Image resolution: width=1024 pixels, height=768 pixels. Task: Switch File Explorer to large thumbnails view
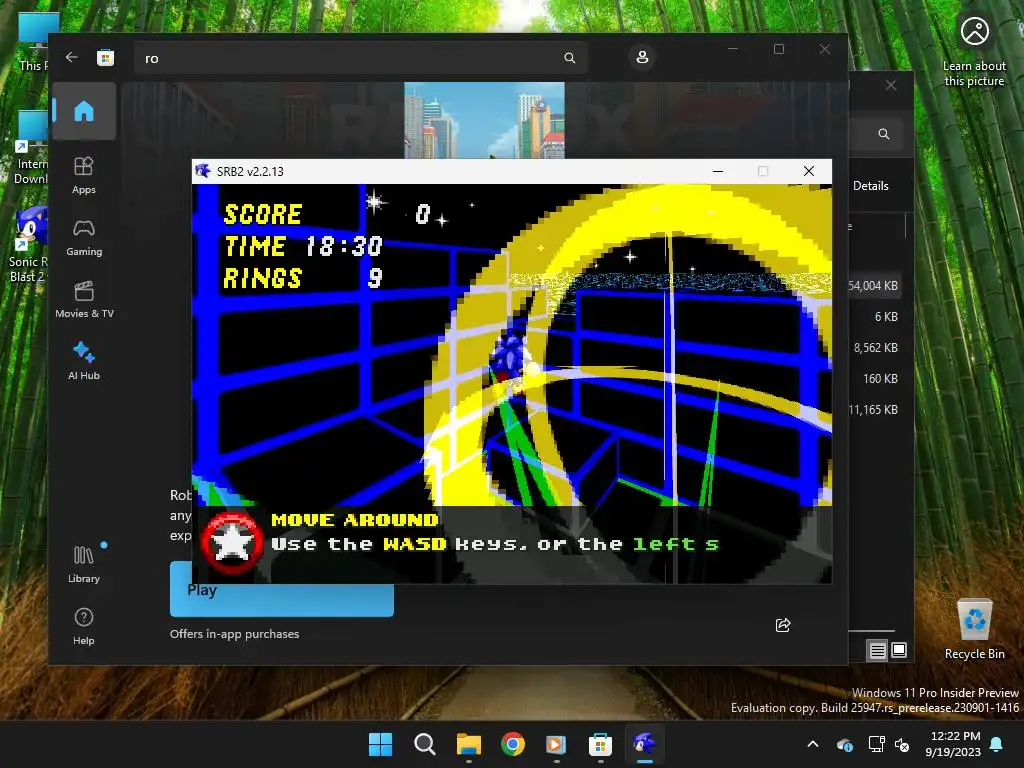(899, 650)
